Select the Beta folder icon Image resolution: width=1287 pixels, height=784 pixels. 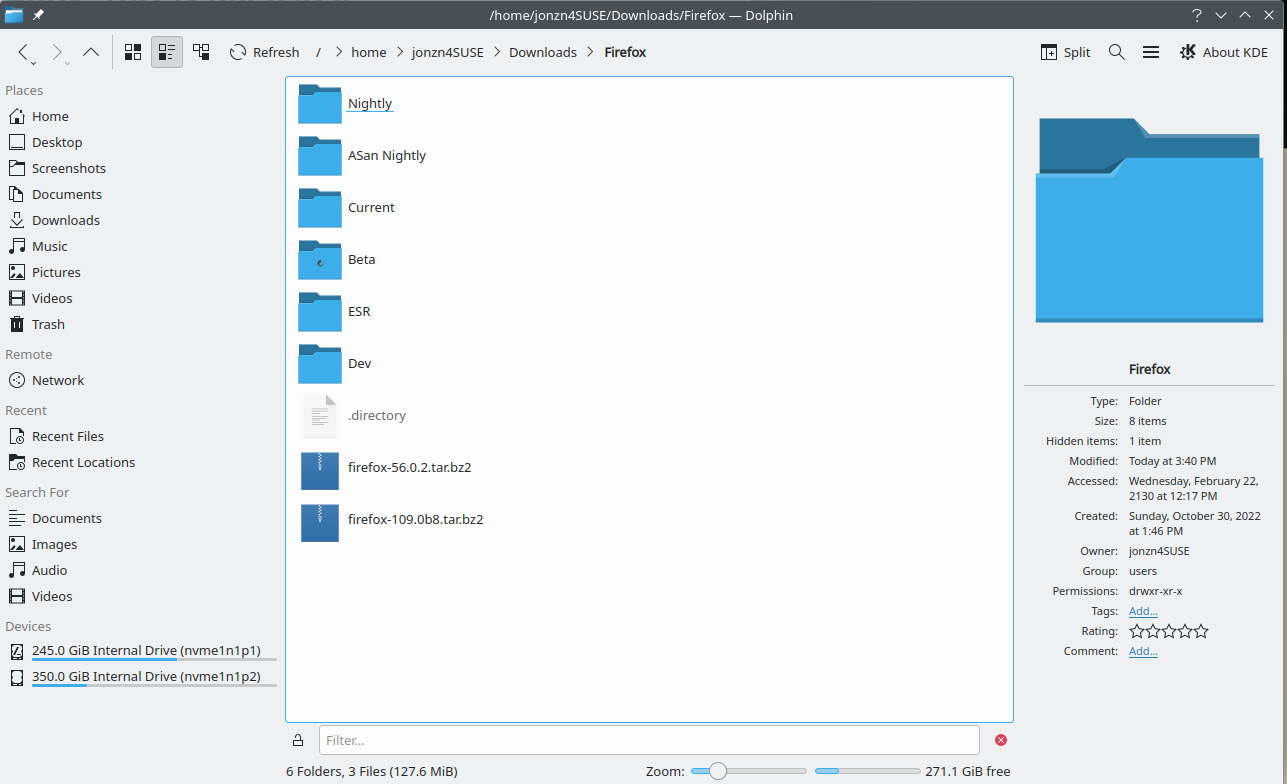click(x=320, y=260)
